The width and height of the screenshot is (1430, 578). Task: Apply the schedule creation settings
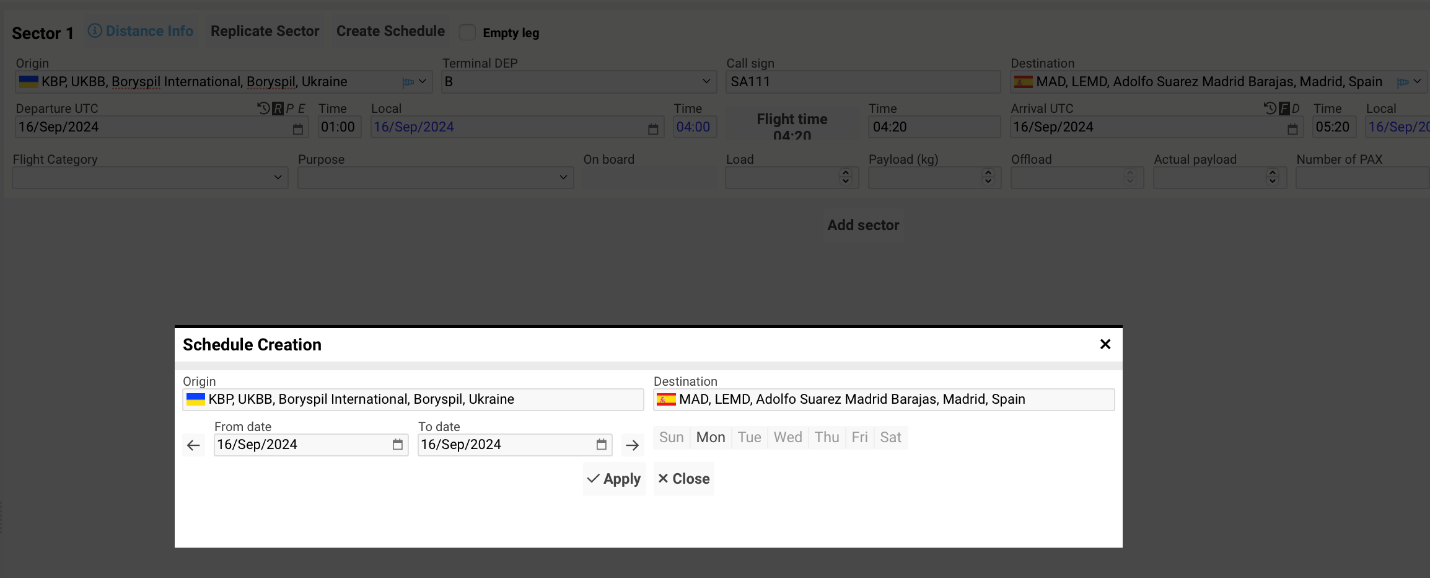(x=613, y=478)
